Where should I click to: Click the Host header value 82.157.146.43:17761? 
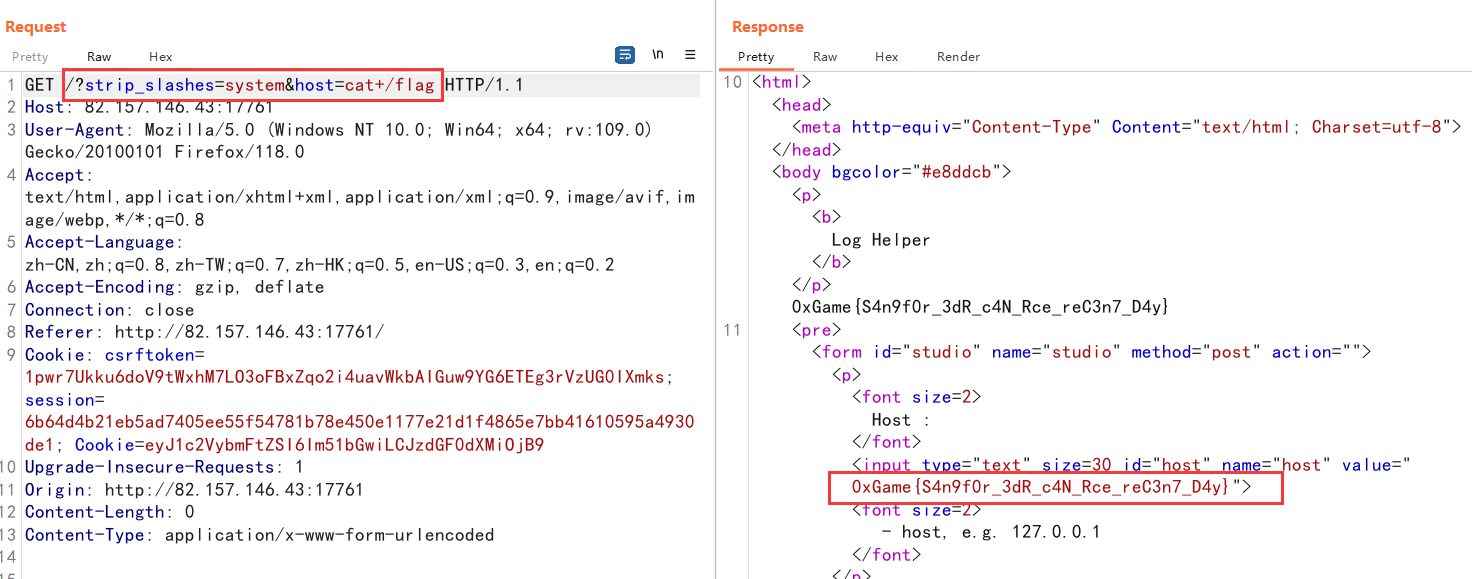pos(179,108)
